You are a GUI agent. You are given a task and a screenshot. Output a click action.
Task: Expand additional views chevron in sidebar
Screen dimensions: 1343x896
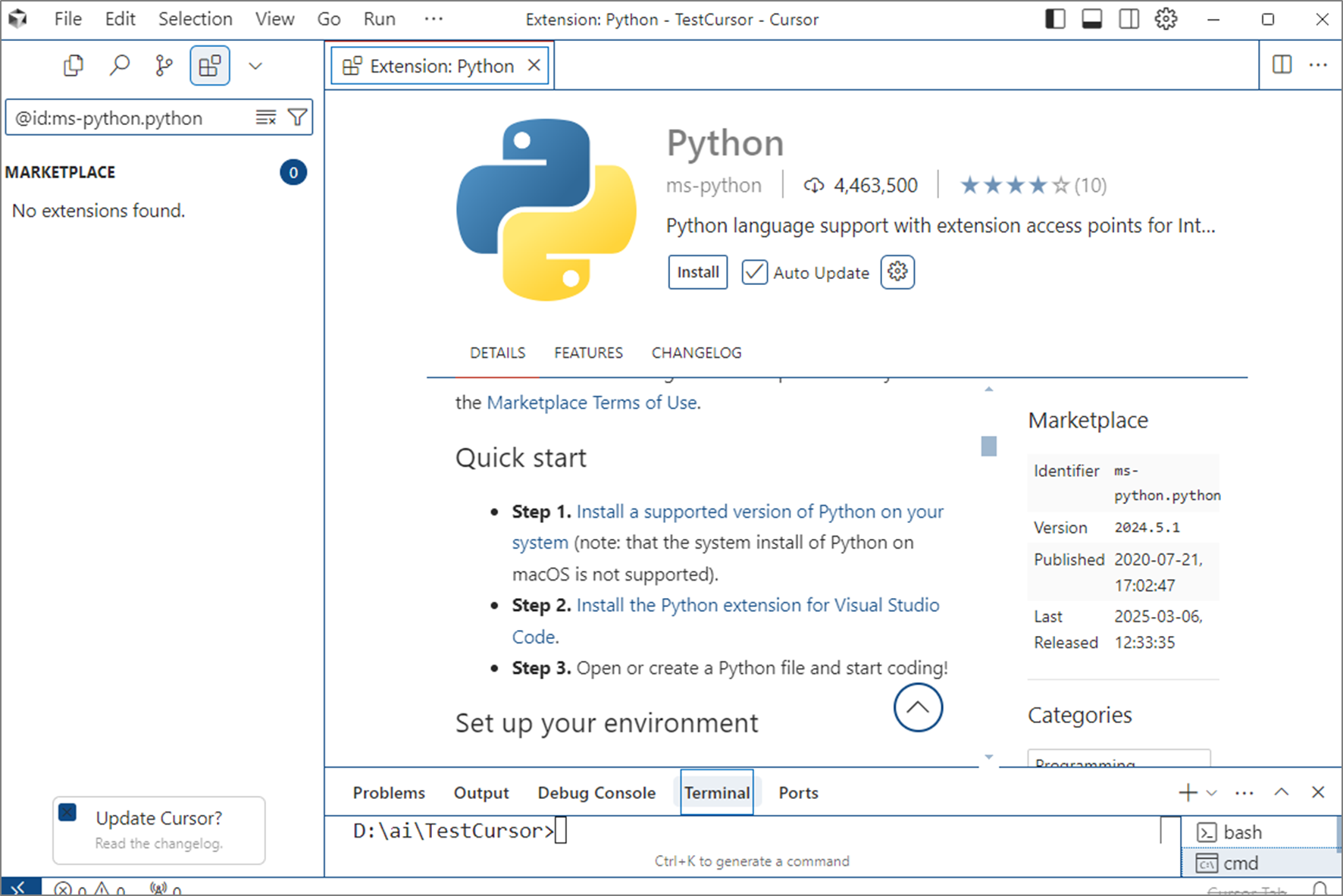(255, 66)
